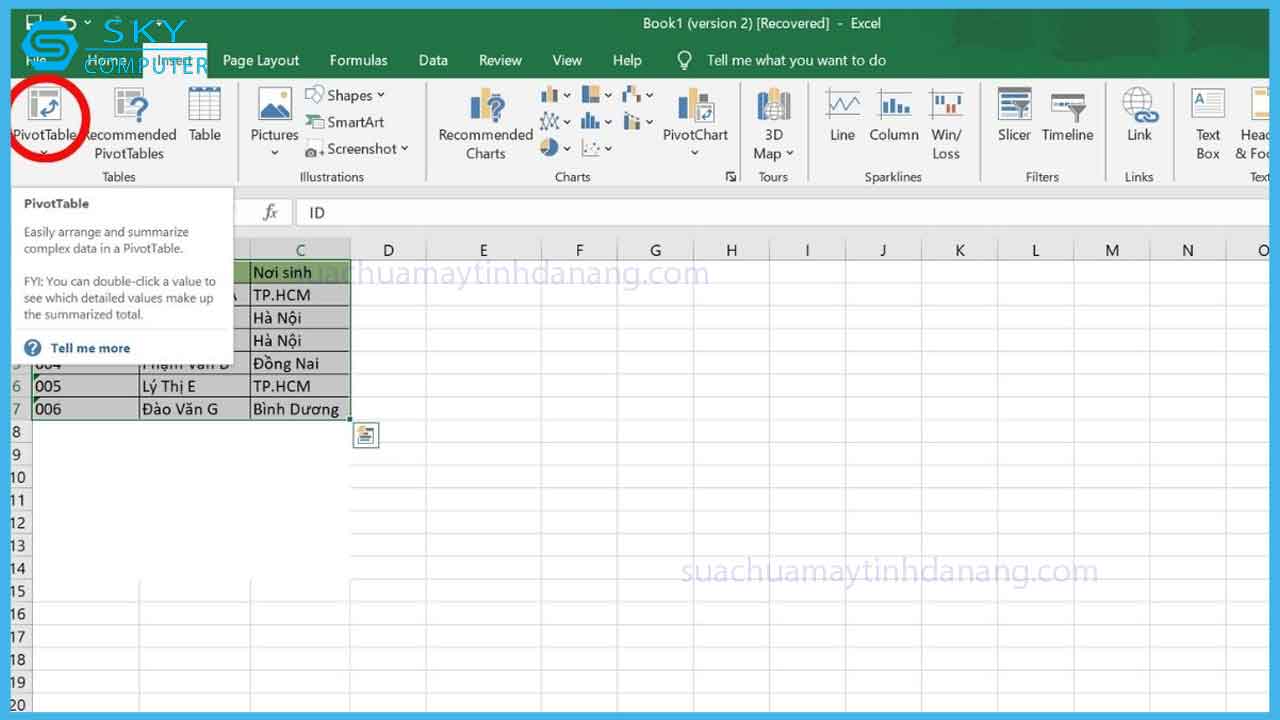Click the formula bar containing ID
The width and height of the screenshot is (1280, 720).
pyautogui.click(x=785, y=212)
